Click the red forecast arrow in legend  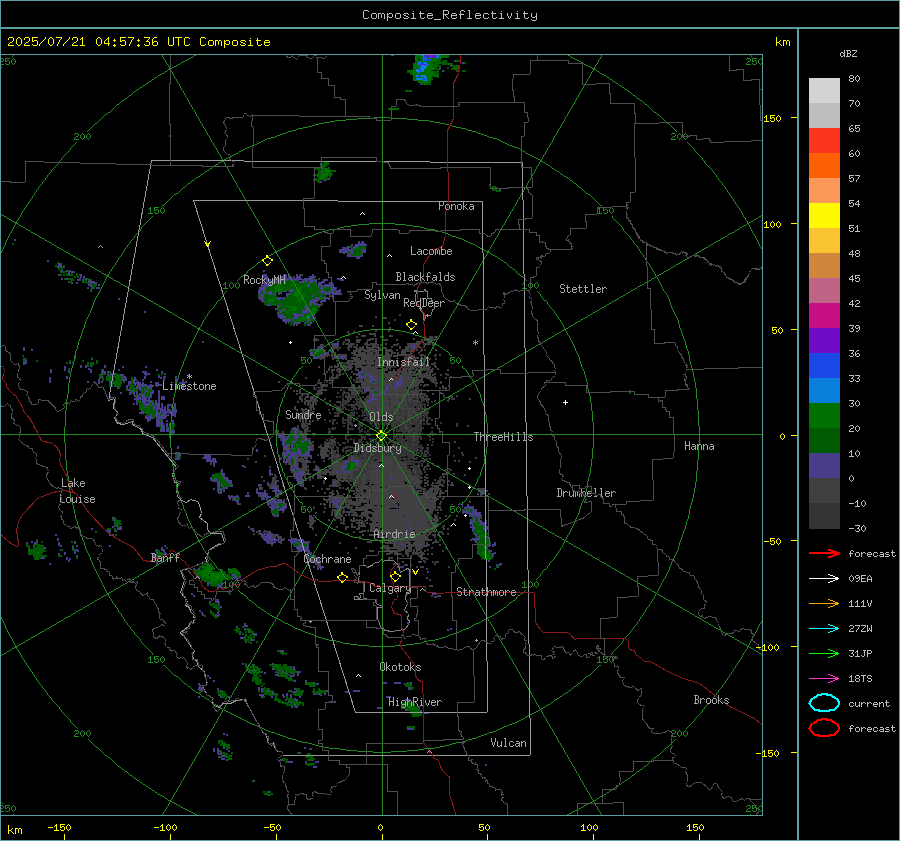(824, 553)
